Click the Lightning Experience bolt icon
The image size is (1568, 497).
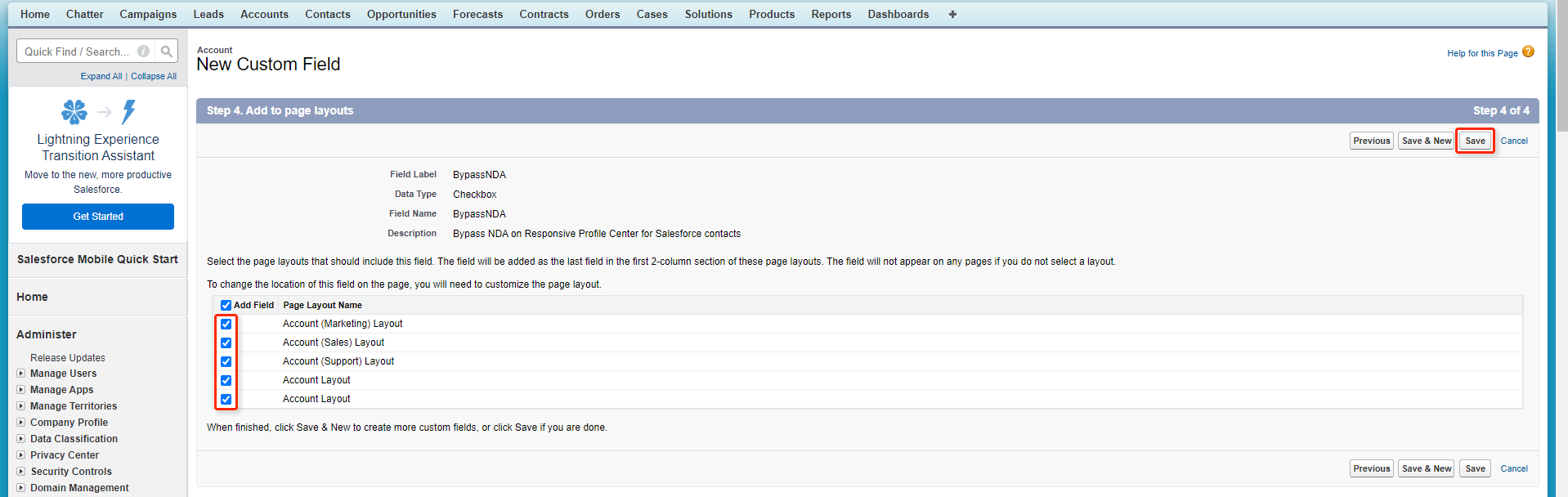(128, 111)
